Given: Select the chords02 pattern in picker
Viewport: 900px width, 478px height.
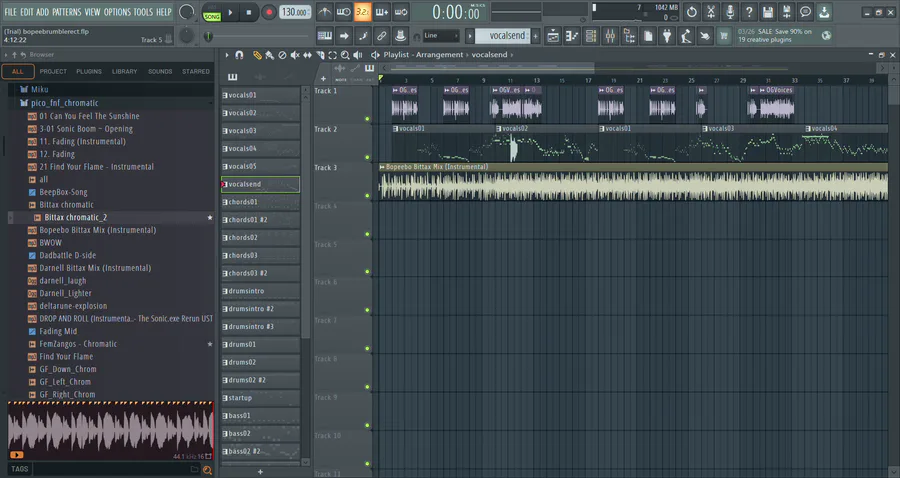Looking at the screenshot, I should (261, 238).
